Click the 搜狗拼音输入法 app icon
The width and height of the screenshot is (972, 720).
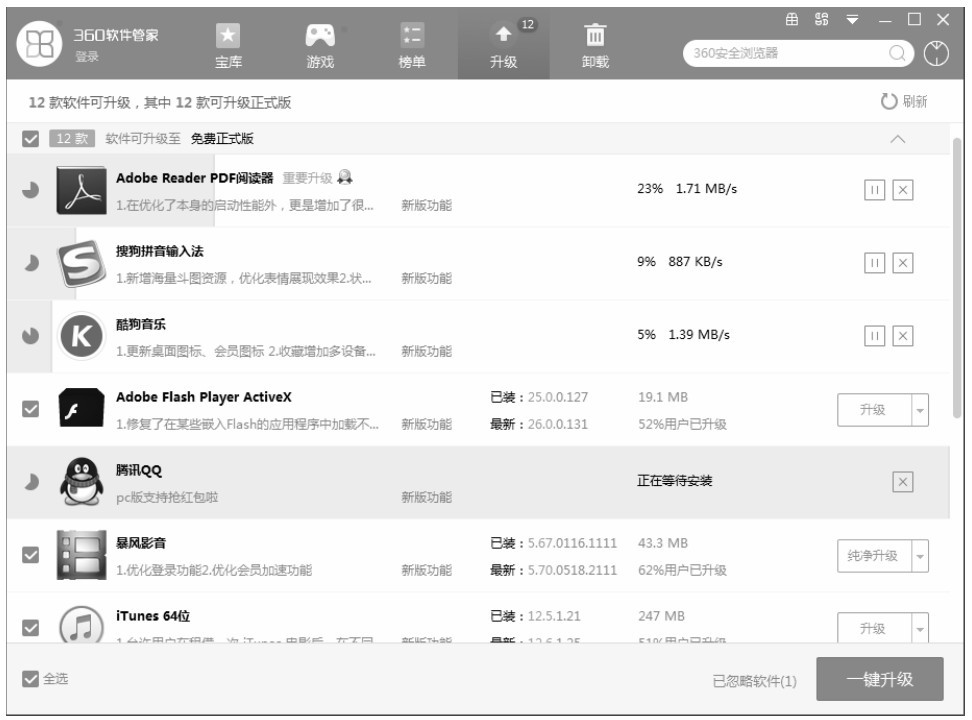81,264
